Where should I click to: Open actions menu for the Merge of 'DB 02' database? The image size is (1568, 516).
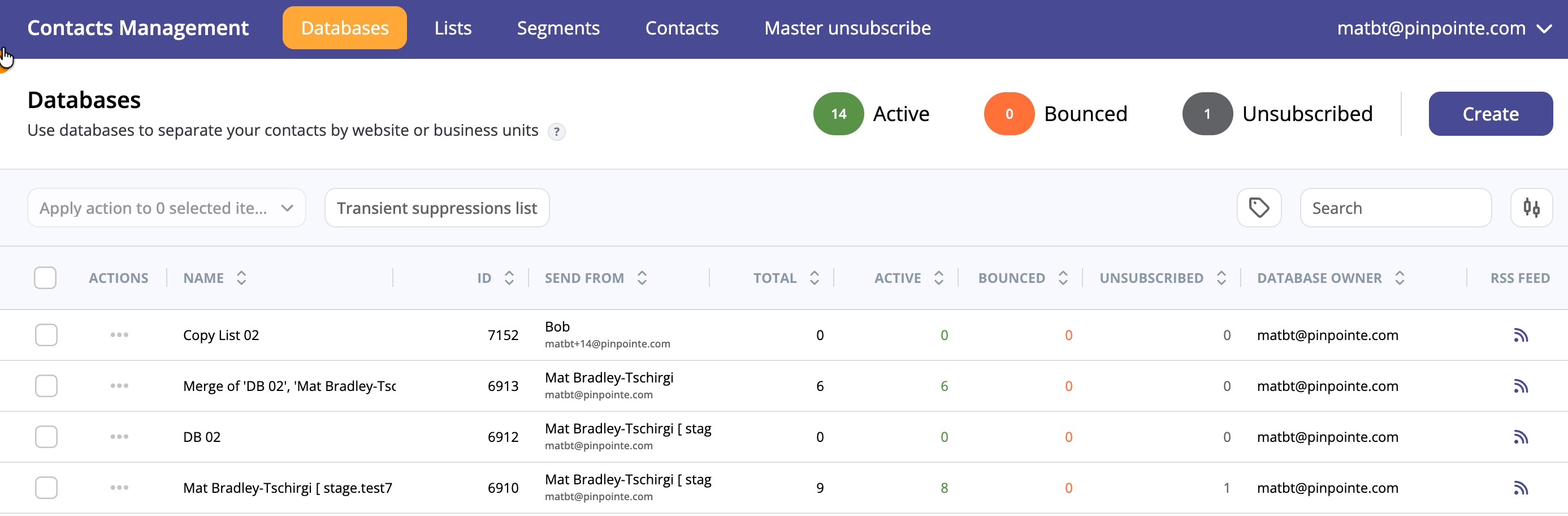click(x=119, y=386)
